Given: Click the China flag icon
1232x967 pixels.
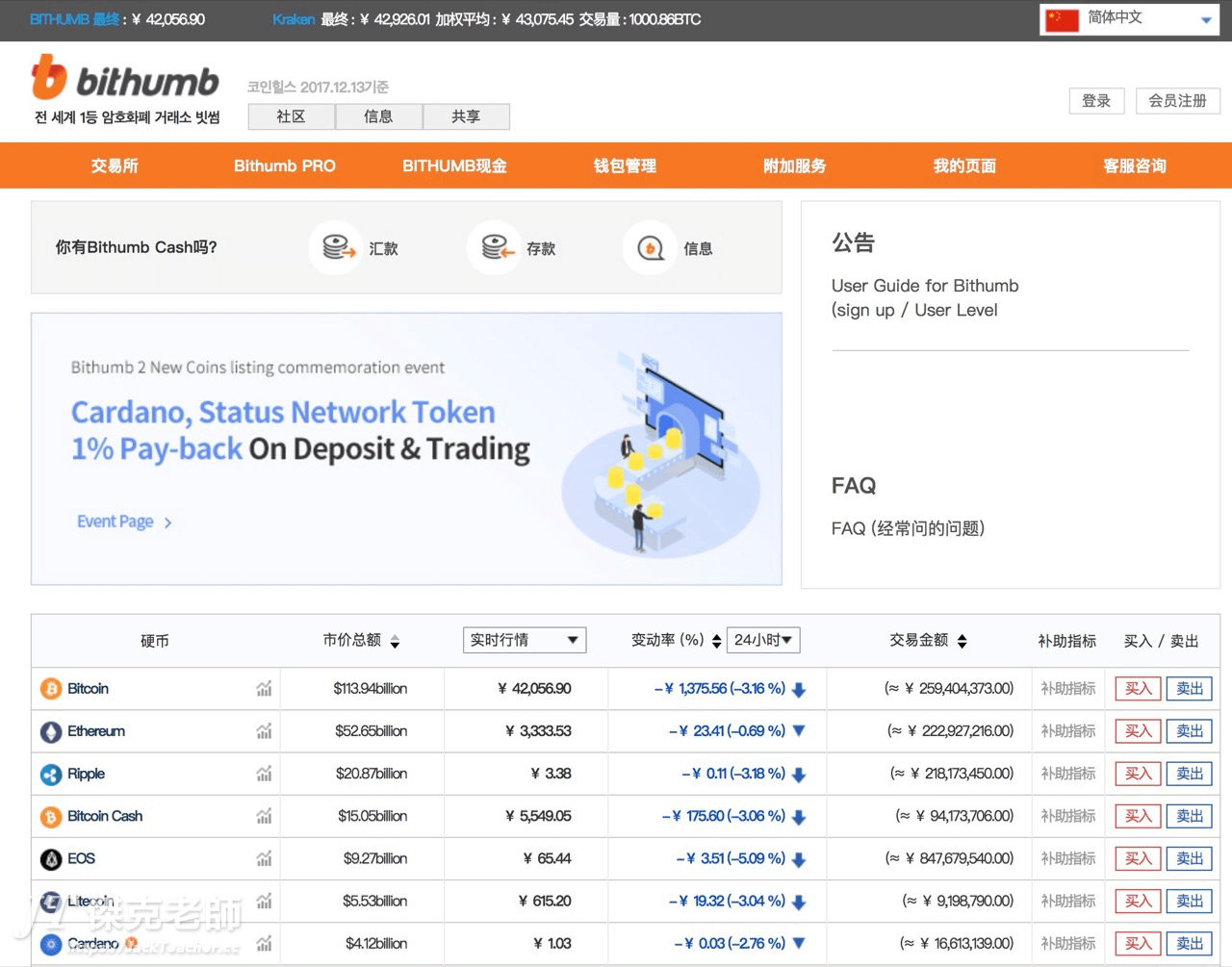Looking at the screenshot, I should tap(1062, 19).
